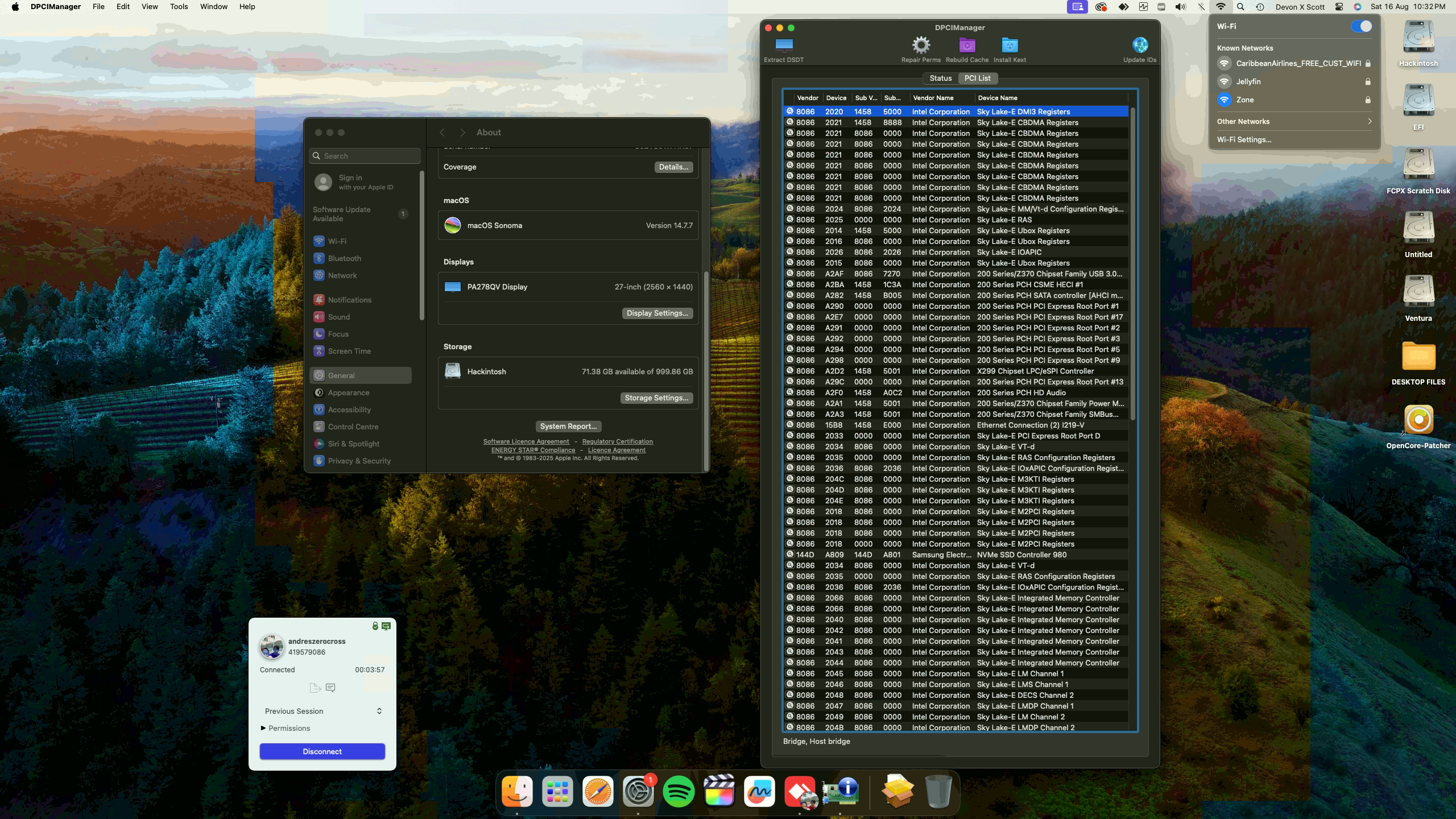Disconnect the AnyDesk session
This screenshot has width=1456, height=819.
click(x=322, y=751)
